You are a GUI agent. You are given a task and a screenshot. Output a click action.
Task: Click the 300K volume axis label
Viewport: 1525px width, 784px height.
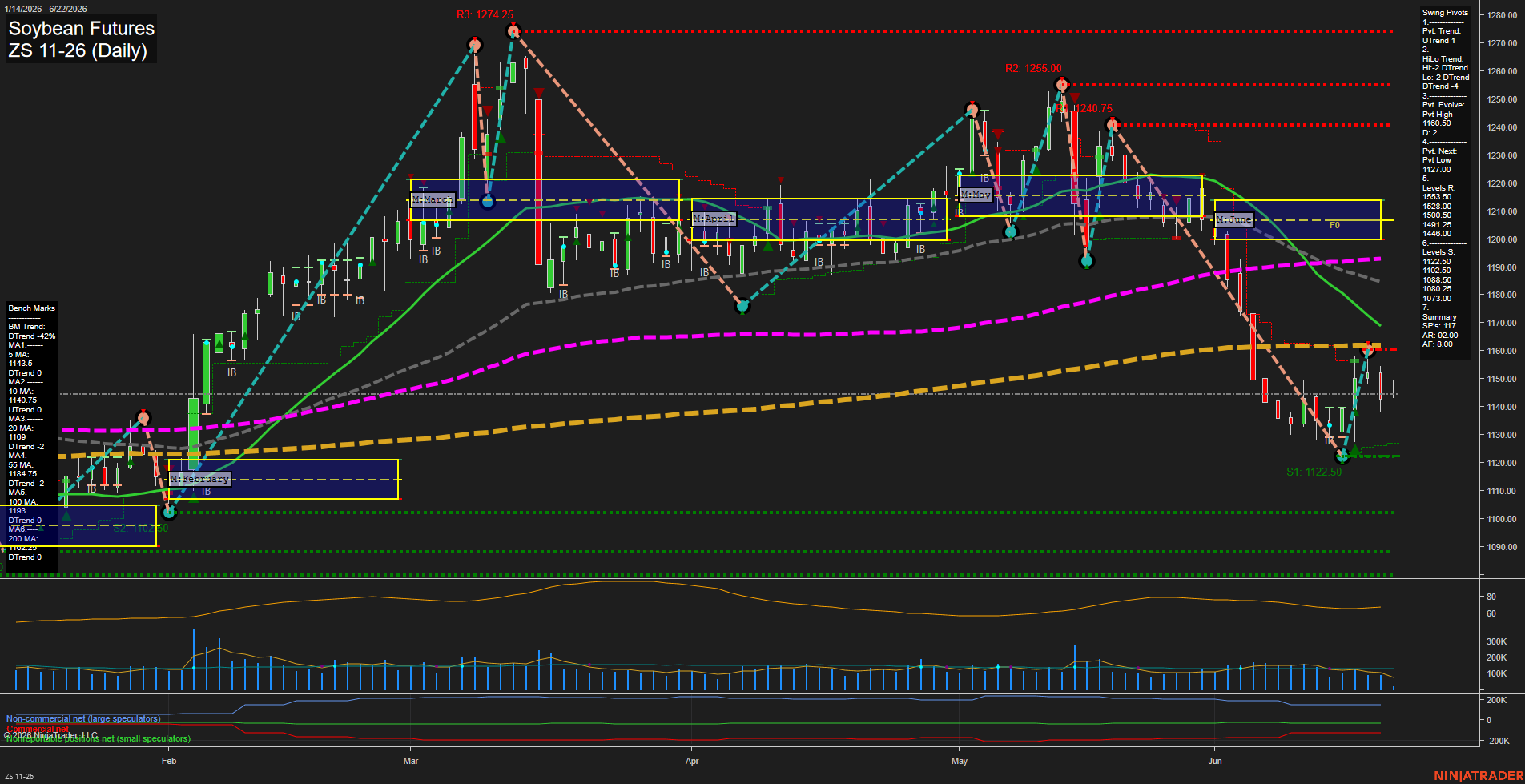point(1497,641)
